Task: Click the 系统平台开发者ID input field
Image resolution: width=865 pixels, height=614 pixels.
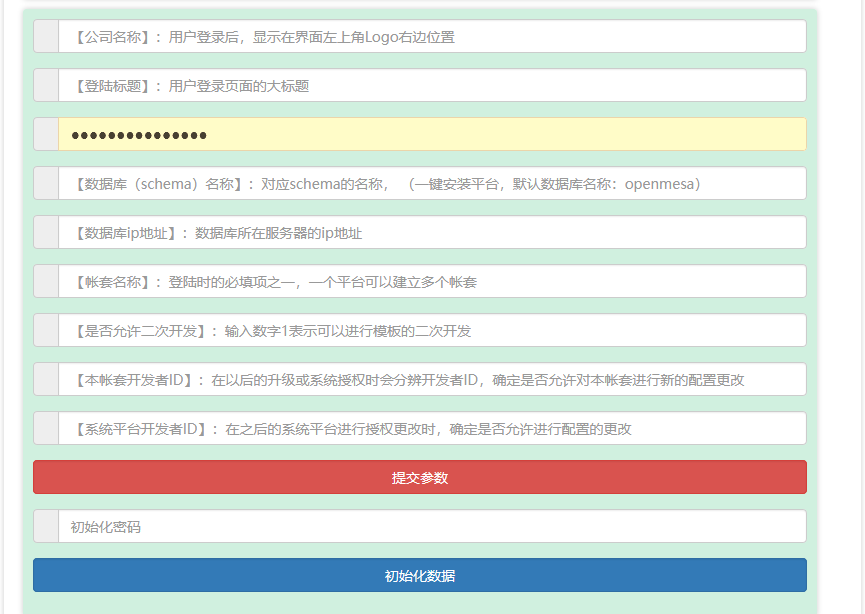Action: click(x=431, y=429)
